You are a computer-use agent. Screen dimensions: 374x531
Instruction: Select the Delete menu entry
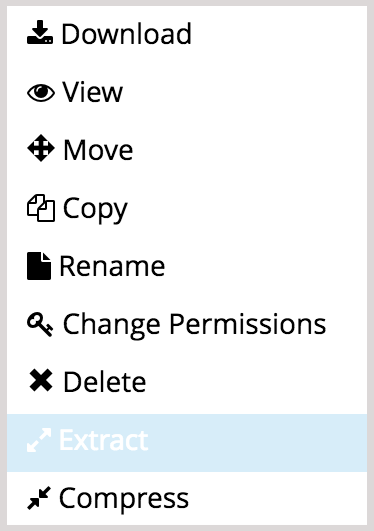tap(105, 382)
